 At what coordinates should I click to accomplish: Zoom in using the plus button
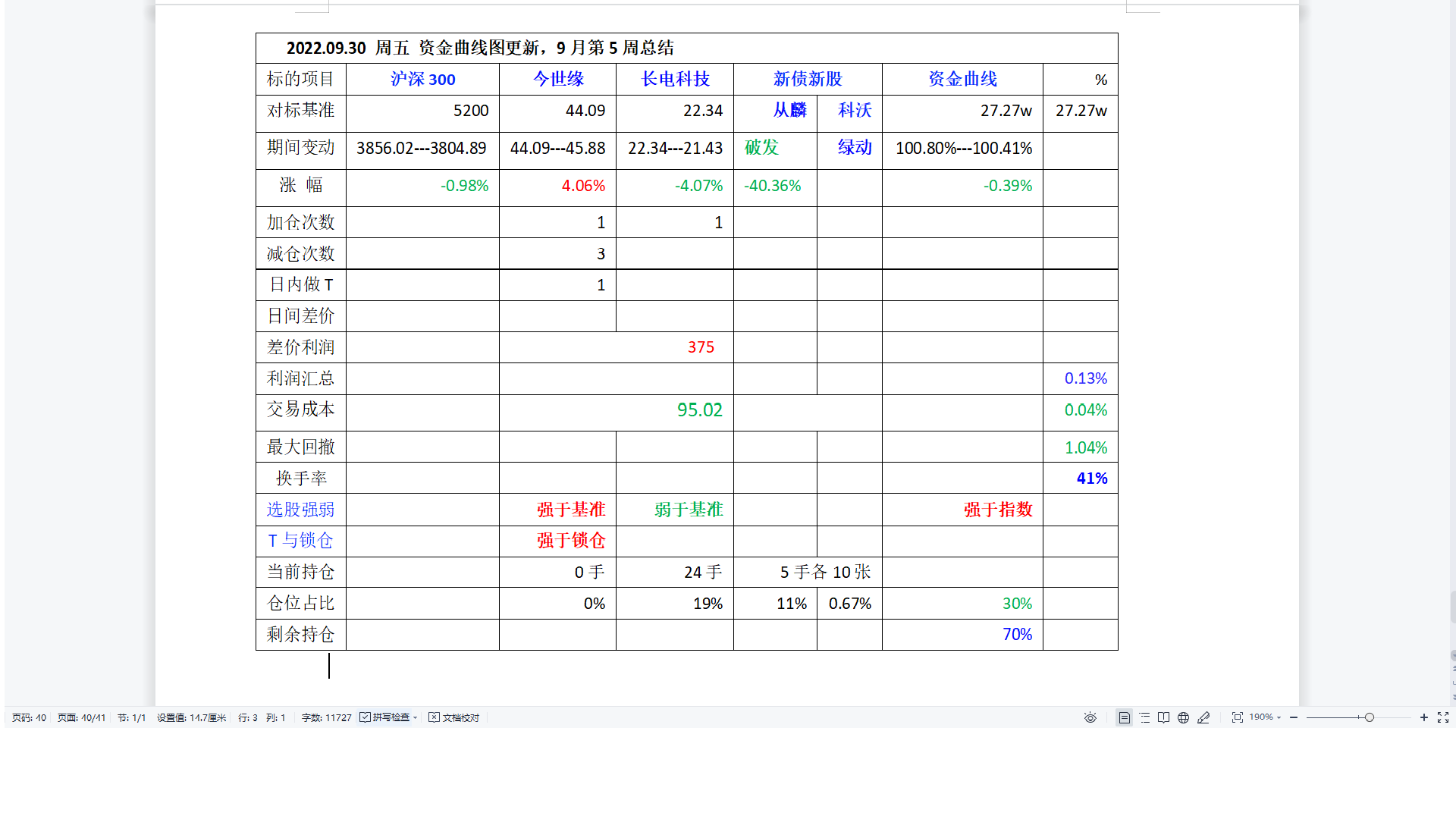(1424, 717)
